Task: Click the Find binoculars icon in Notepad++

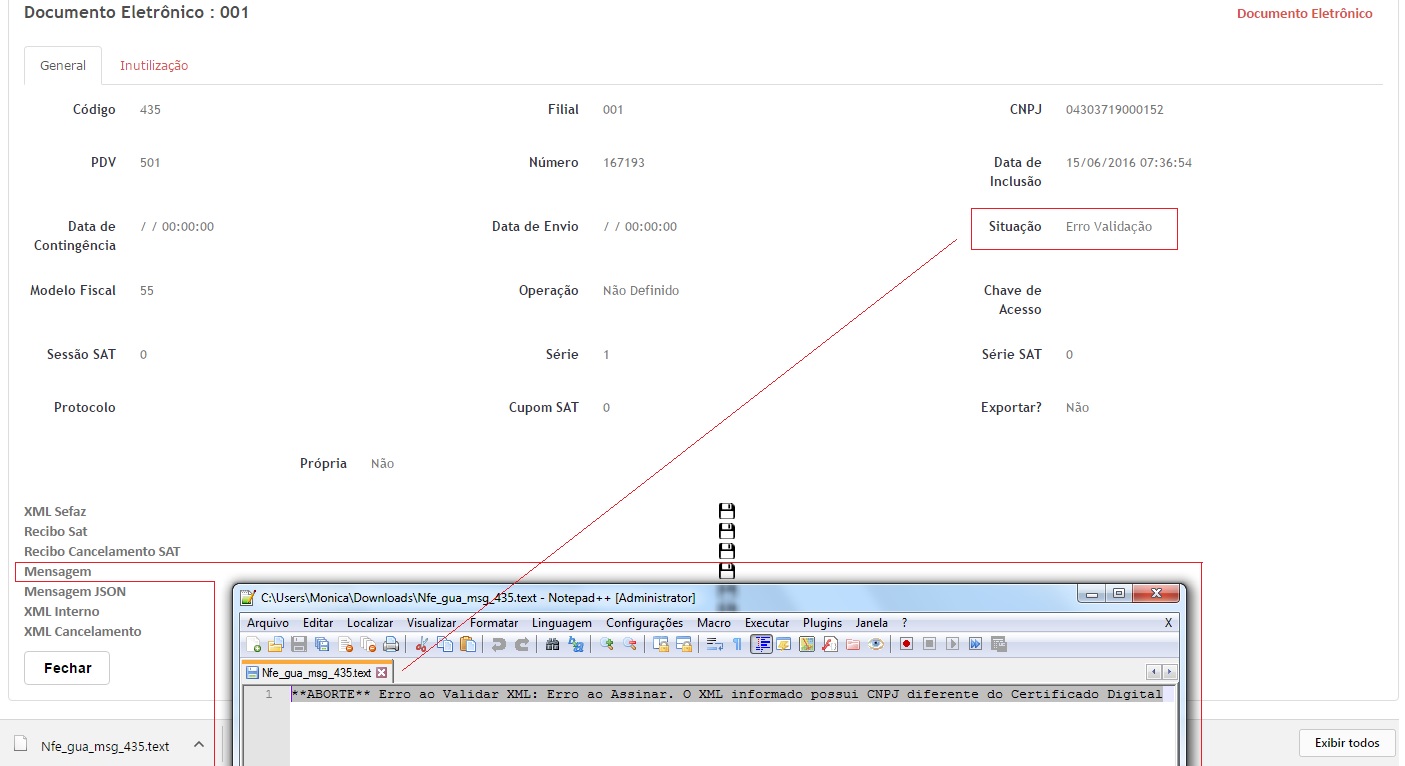Action: coord(552,645)
